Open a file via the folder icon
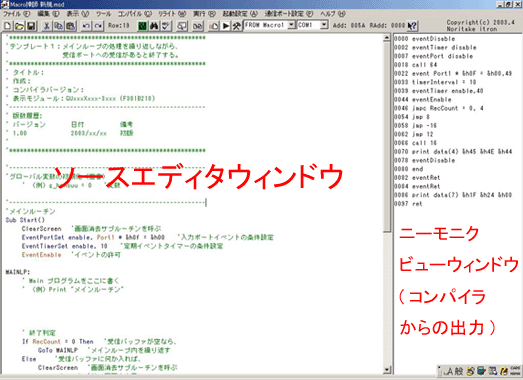The image size is (523, 380). click(19, 26)
